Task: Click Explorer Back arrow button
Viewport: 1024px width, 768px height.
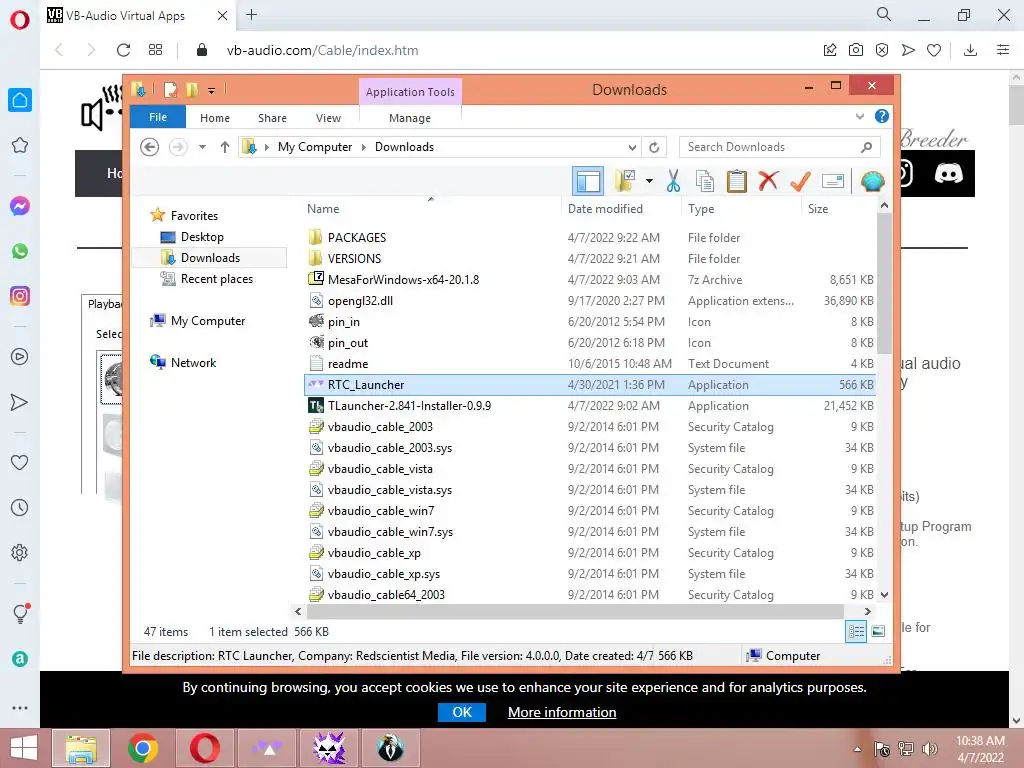Action: pos(150,147)
